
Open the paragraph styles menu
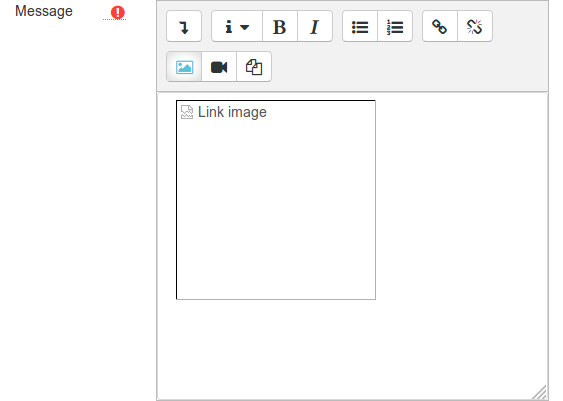click(237, 27)
